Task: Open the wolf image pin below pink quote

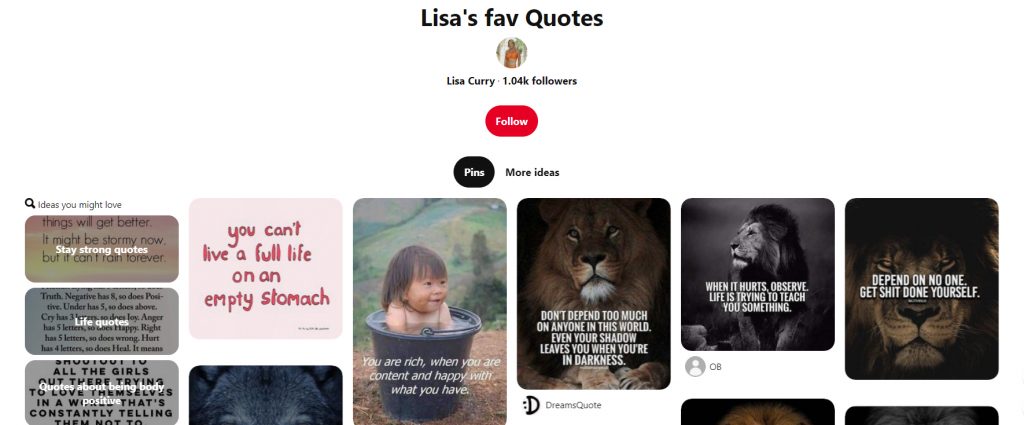Action: (x=266, y=395)
